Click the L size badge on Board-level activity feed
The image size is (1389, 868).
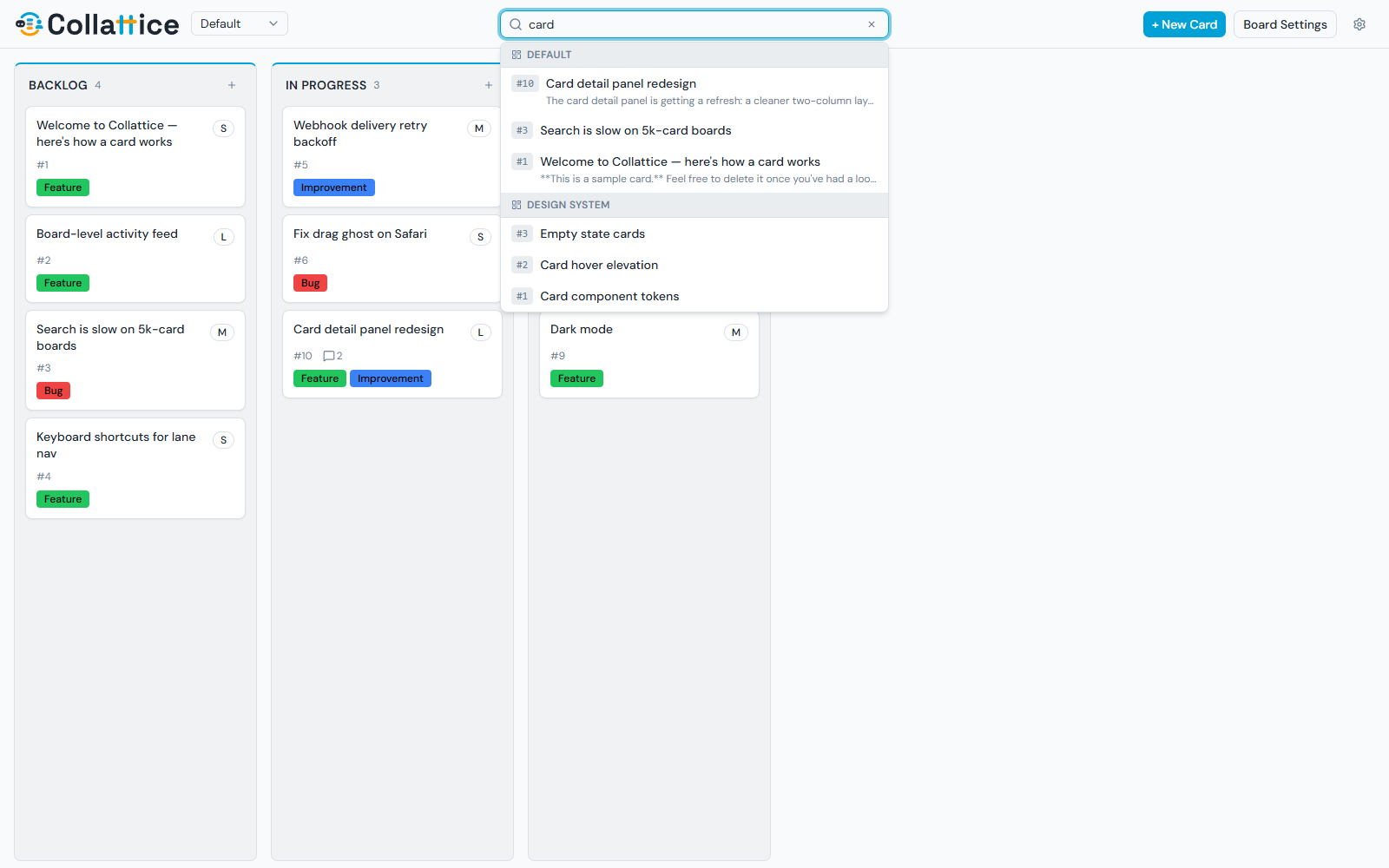(223, 237)
